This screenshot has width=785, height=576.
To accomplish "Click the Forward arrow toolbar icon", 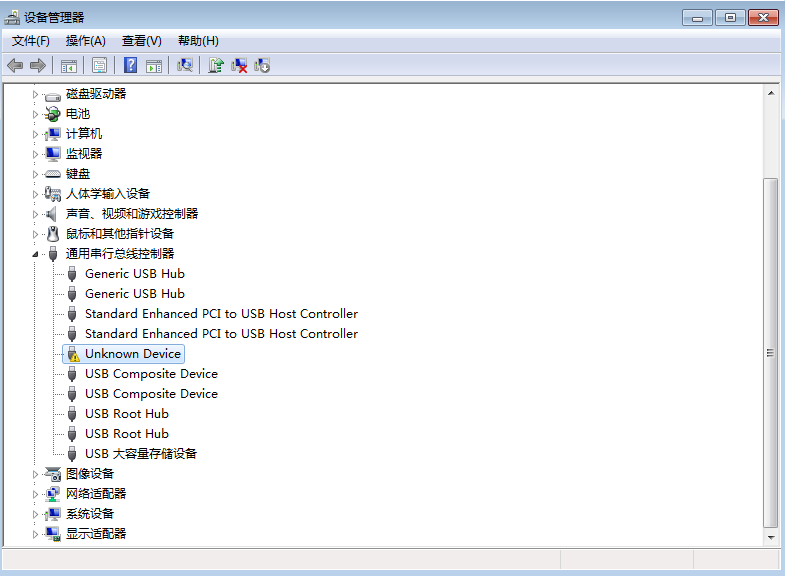I will point(38,66).
